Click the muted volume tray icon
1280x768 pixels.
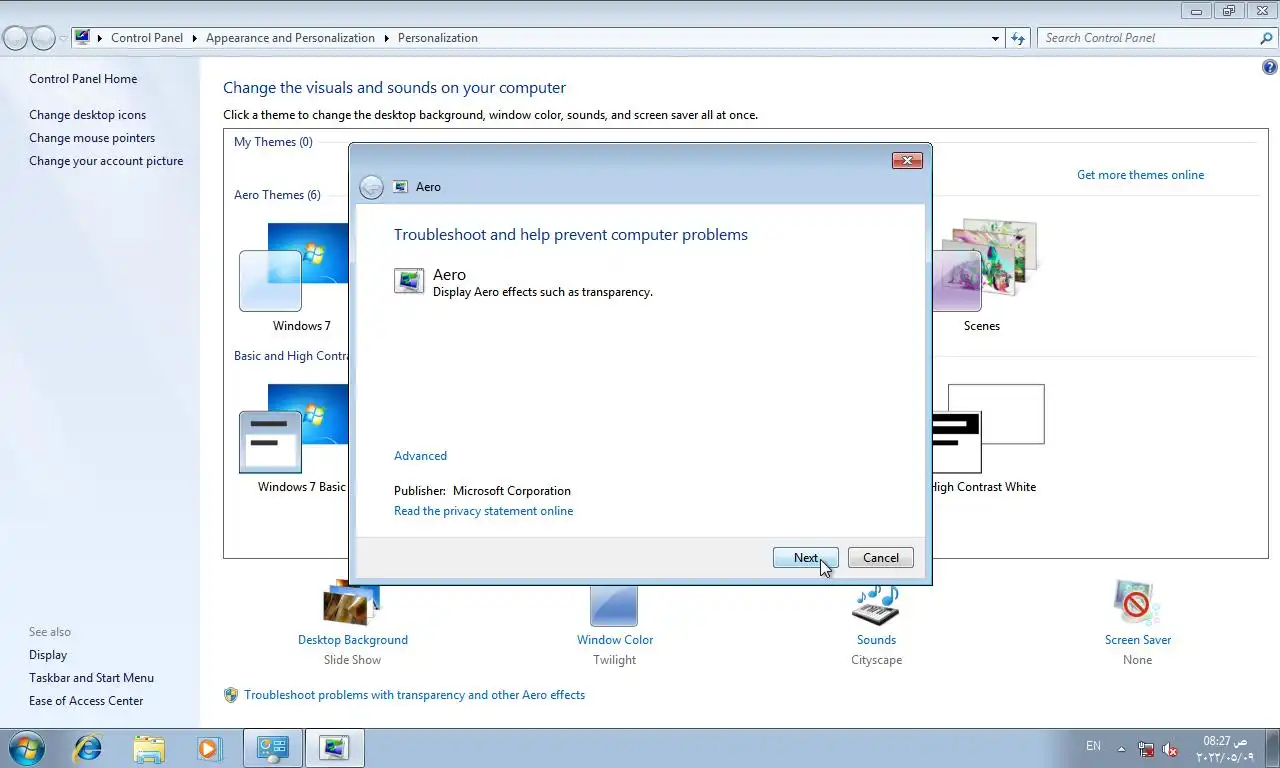[1170, 749]
